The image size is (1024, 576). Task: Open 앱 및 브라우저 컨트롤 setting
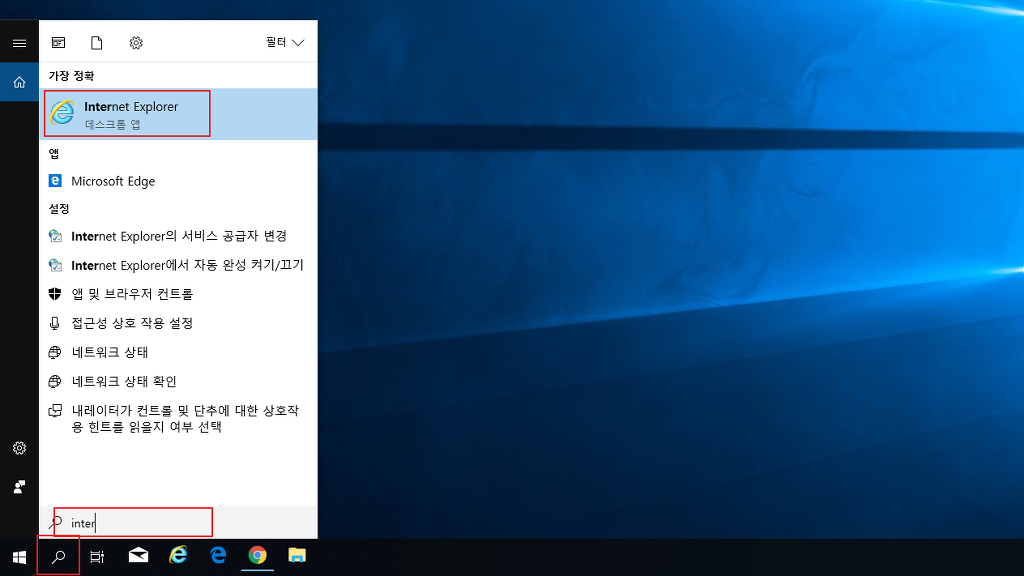178,294
